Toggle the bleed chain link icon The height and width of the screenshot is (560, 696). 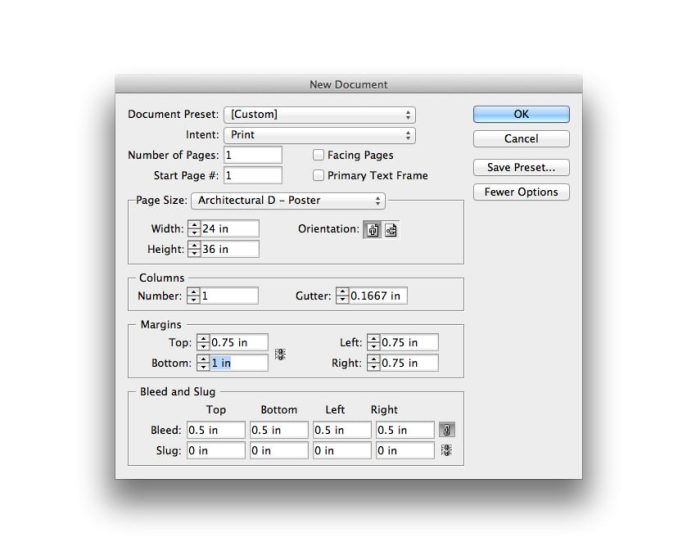coord(447,430)
